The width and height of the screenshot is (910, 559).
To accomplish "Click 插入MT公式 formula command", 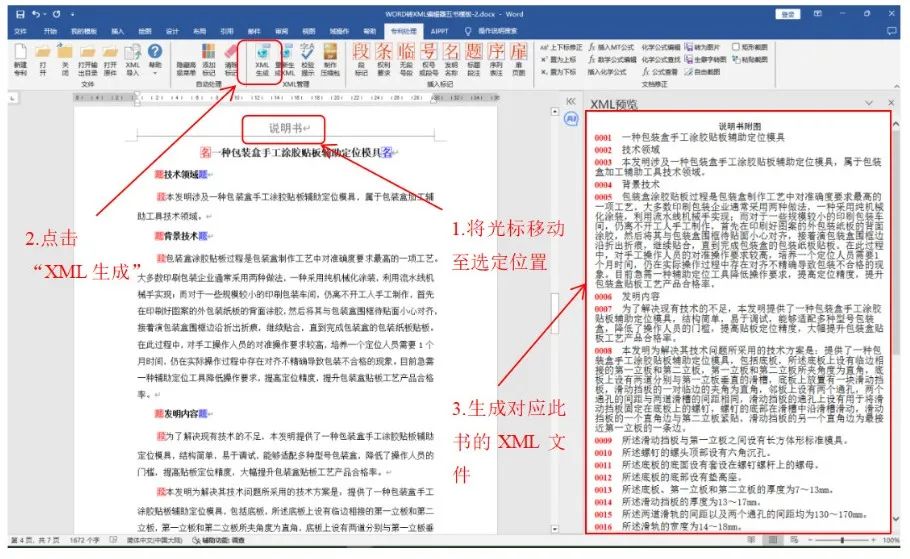I will pyautogui.click(x=611, y=47).
